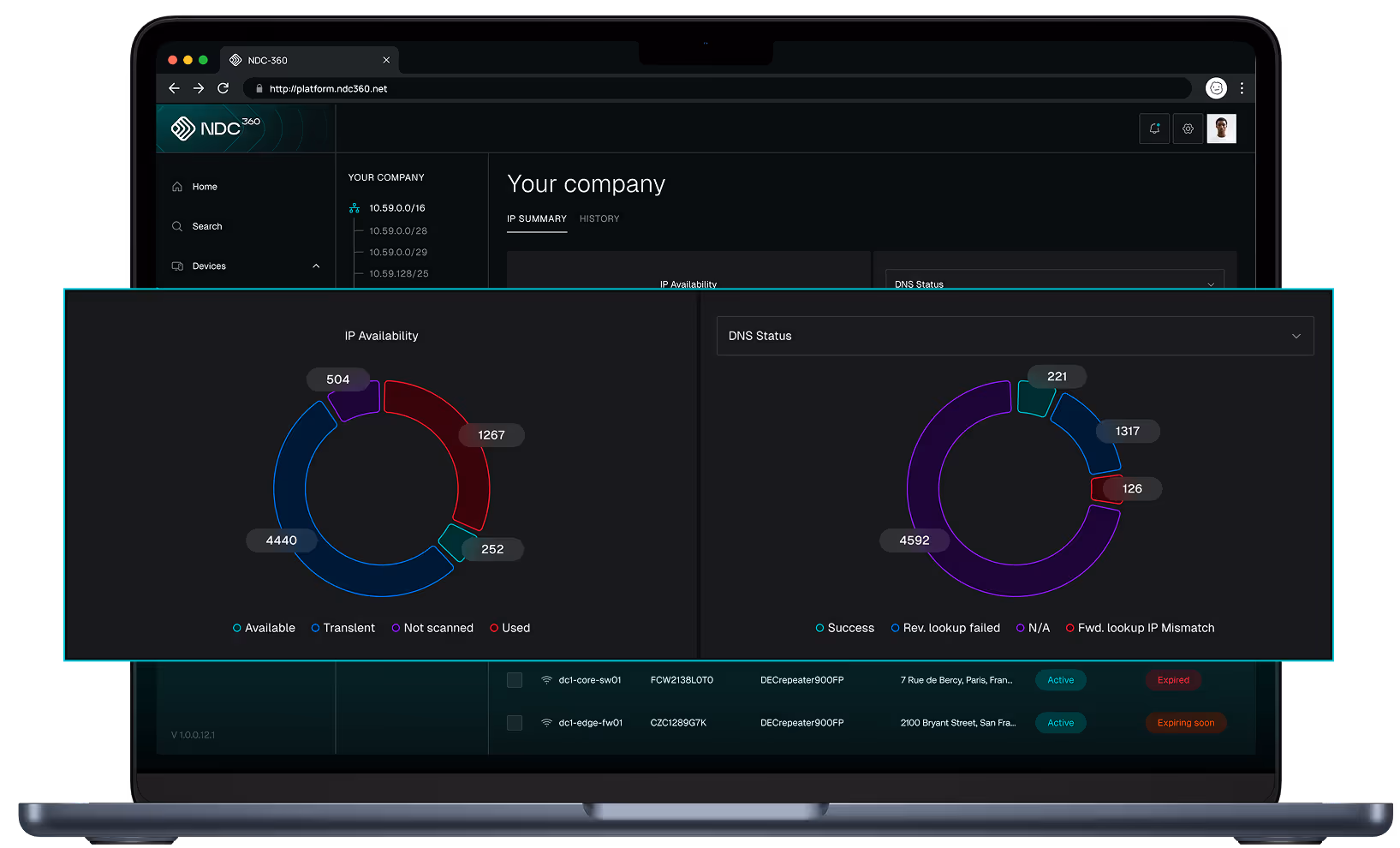Image resolution: width=1400 pixels, height=848 pixels.
Task: Select the Home icon in the sidebar
Action: (177, 186)
